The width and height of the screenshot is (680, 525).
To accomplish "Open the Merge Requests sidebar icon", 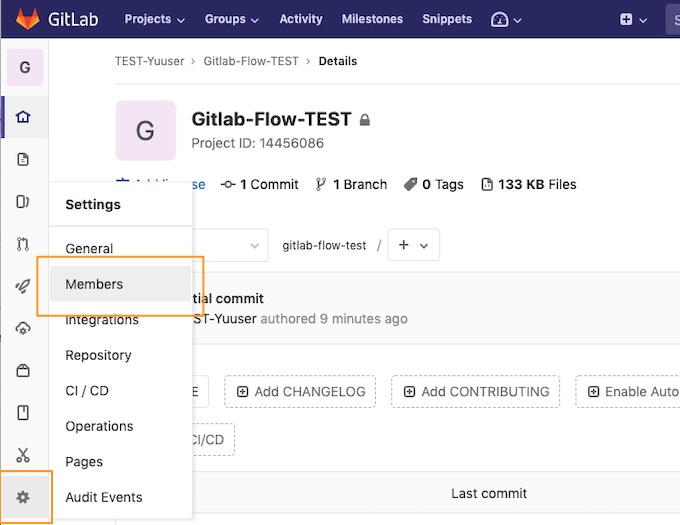I will click(23, 244).
